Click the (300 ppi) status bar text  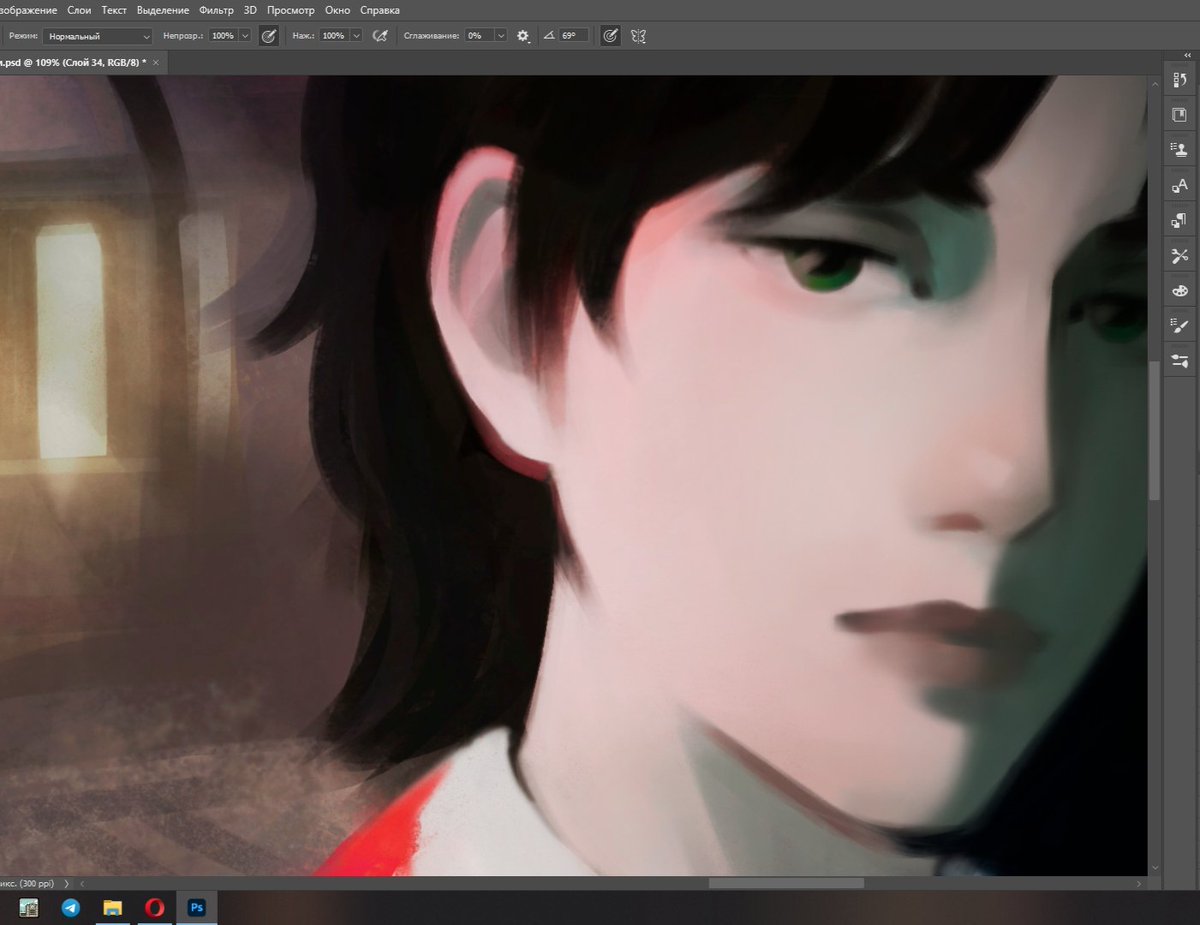(38, 884)
